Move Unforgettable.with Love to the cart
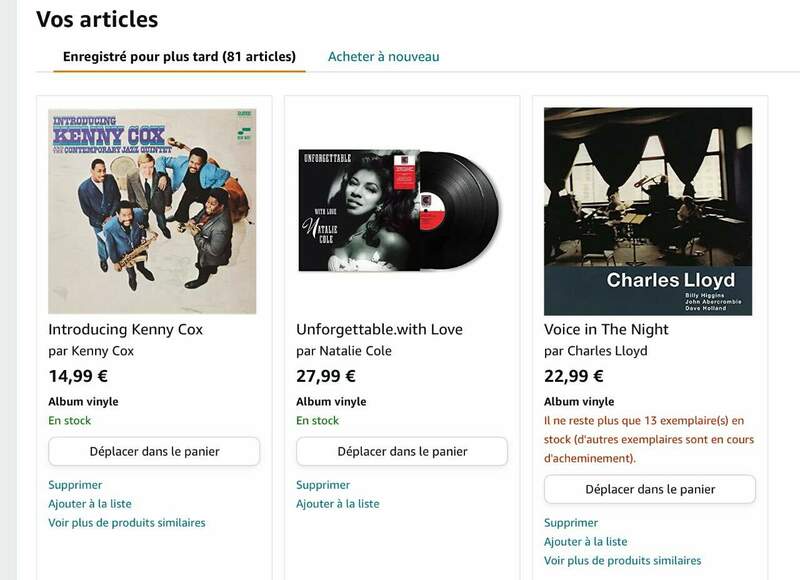The image size is (800, 580). point(402,451)
